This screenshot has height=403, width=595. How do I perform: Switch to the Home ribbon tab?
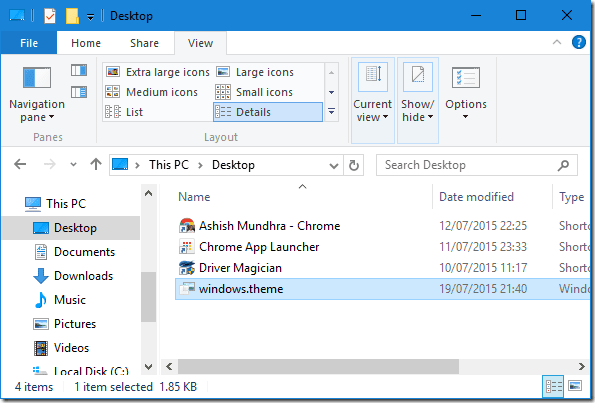[x=86, y=43]
